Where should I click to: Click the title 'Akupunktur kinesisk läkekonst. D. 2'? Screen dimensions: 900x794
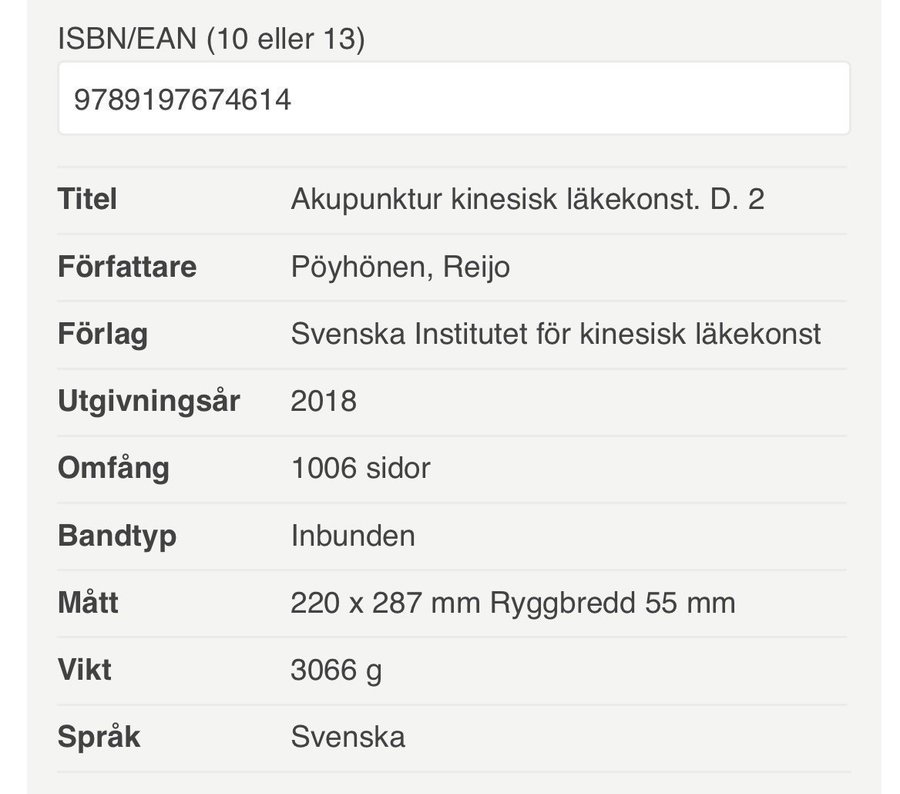click(527, 199)
